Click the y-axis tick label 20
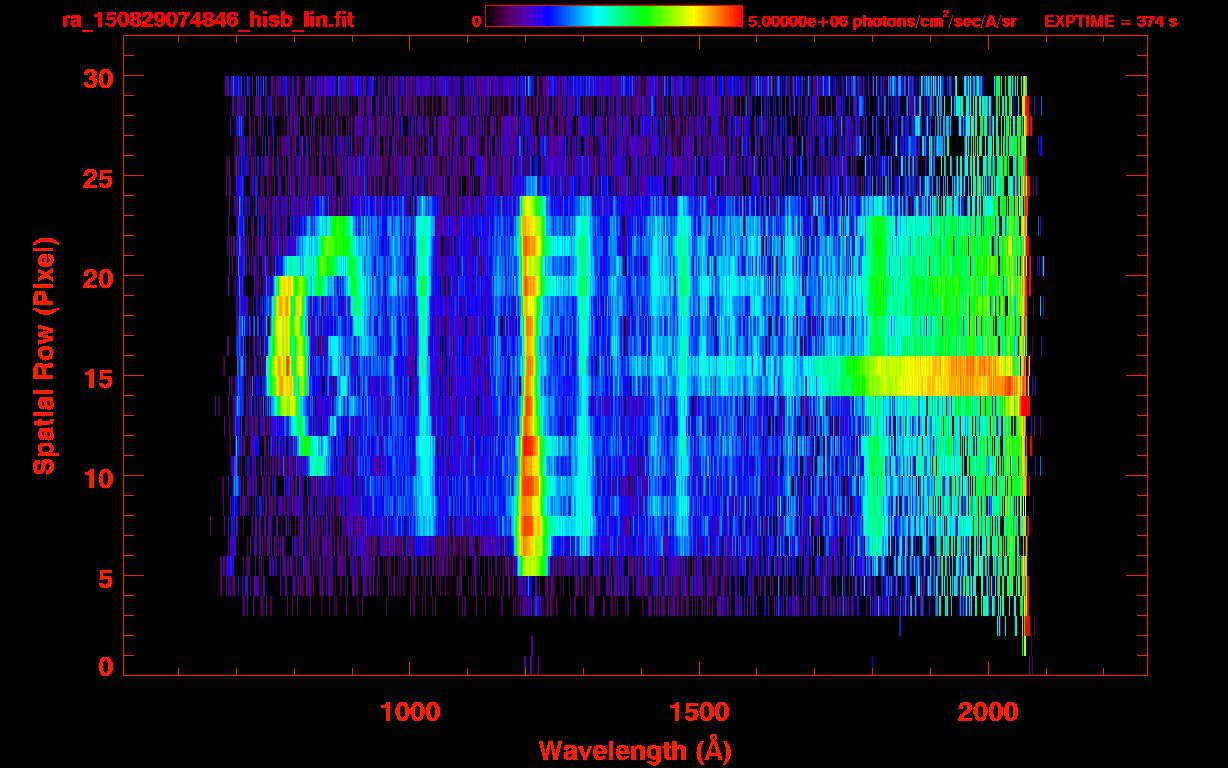The image size is (1228, 768). click(98, 277)
